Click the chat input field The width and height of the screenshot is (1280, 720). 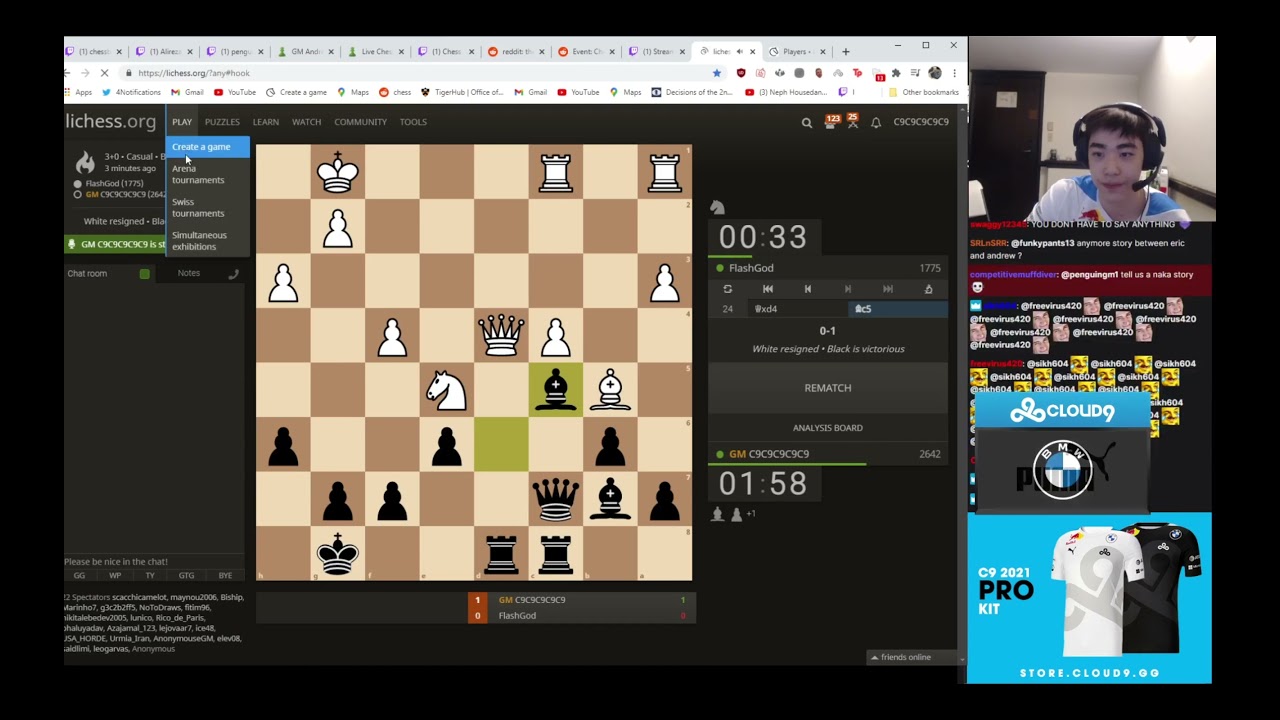(x=154, y=562)
